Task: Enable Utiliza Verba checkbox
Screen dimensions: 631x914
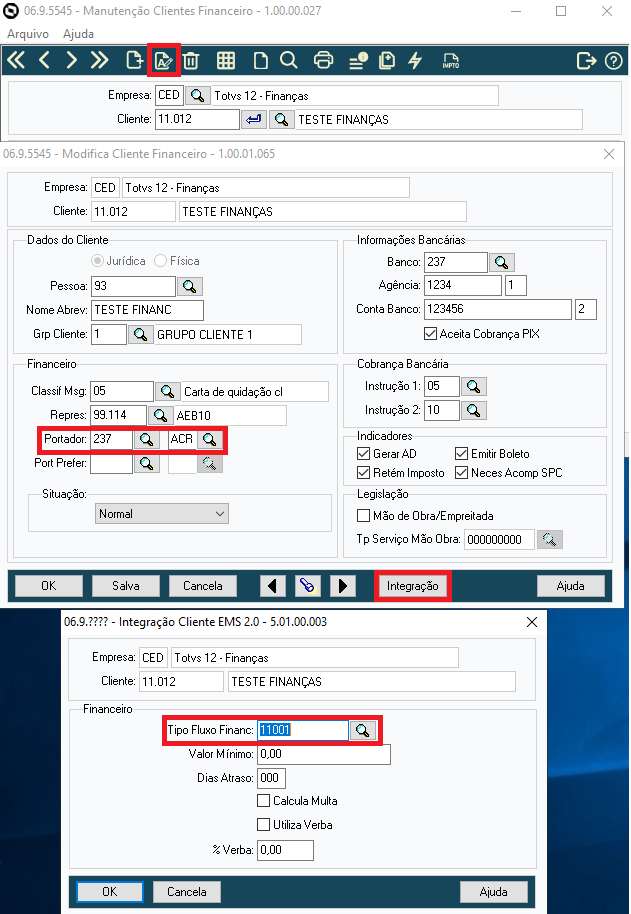Action: click(x=263, y=825)
